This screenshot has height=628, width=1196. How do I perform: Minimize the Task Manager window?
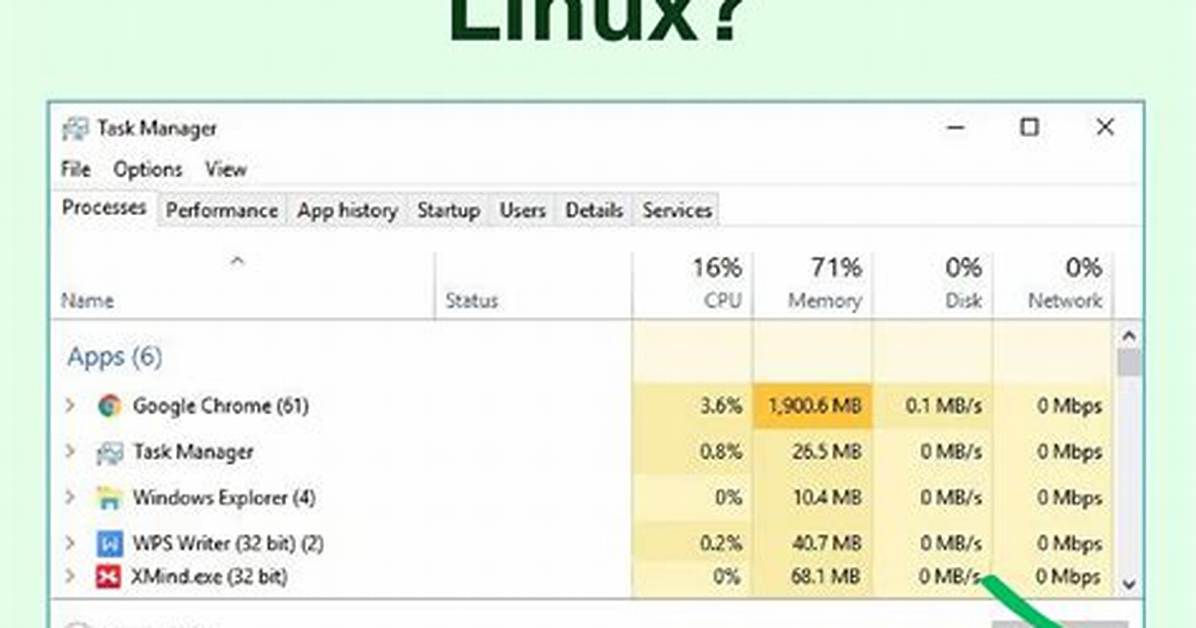[x=956, y=127]
